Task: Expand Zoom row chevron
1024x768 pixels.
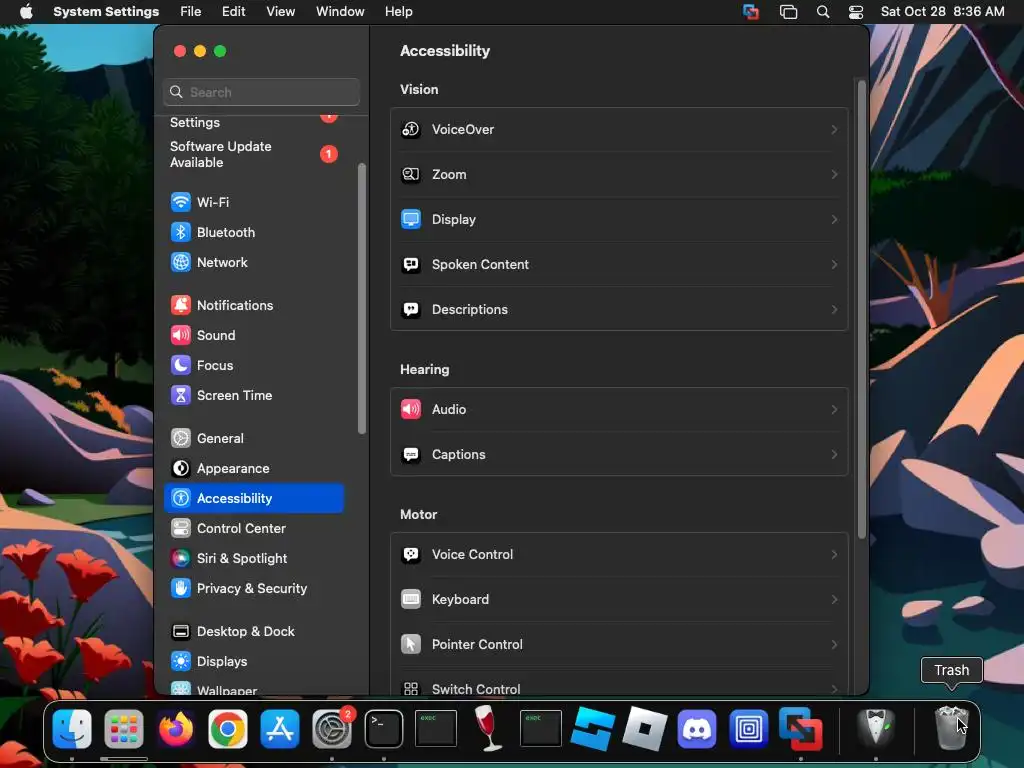Action: tap(834, 174)
